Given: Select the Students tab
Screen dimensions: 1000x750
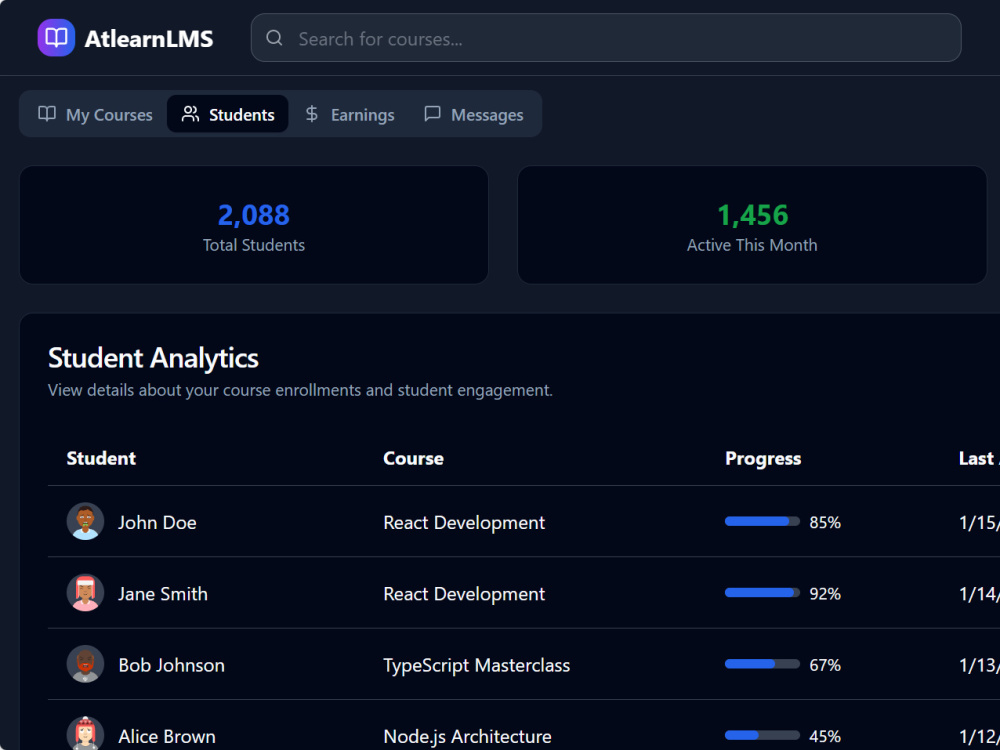Looking at the screenshot, I should pos(228,114).
